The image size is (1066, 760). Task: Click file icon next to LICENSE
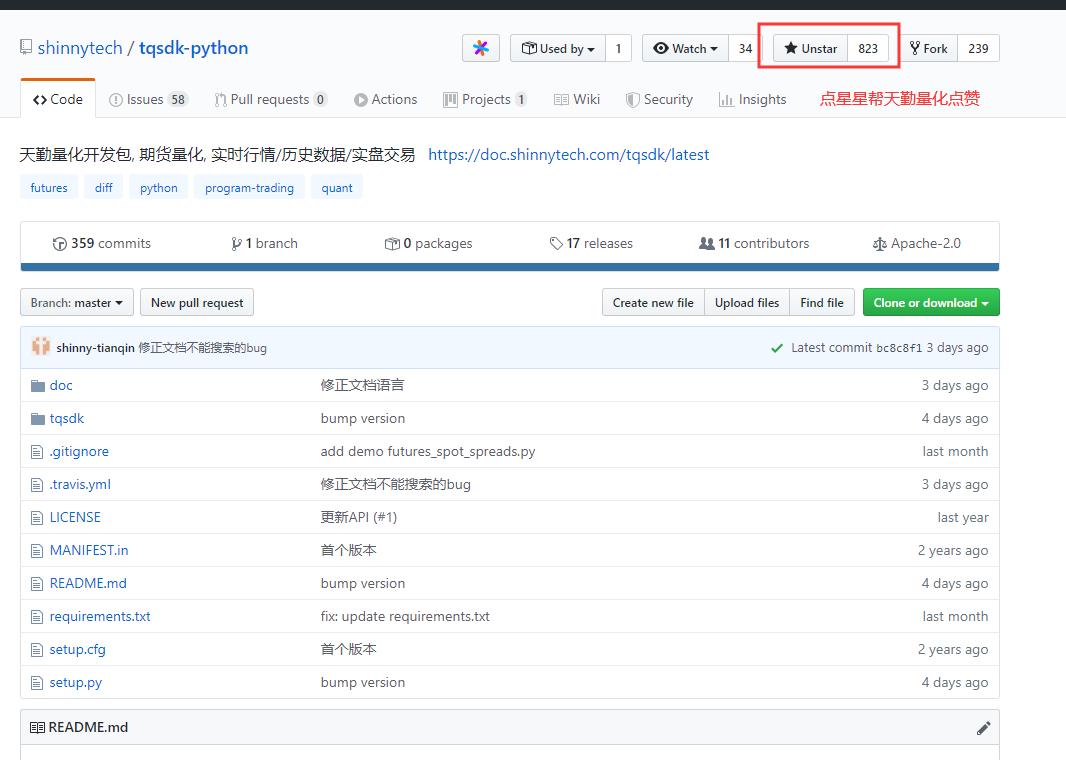[x=37, y=518]
